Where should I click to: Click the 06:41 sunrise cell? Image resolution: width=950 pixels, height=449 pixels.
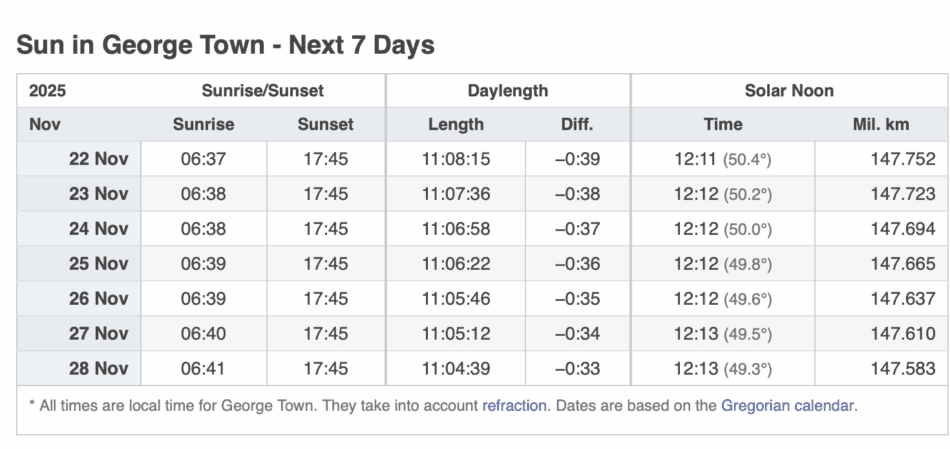point(203,369)
